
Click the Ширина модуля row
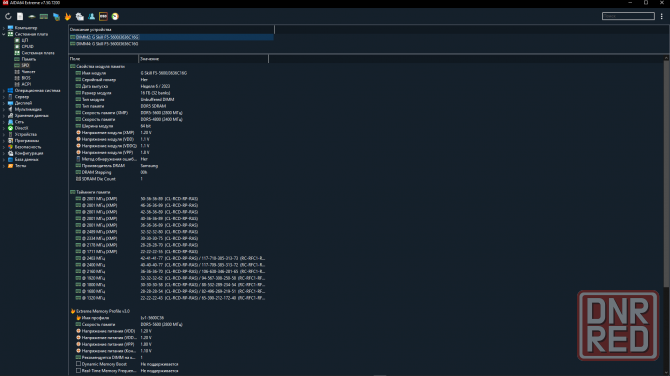(x=169, y=126)
